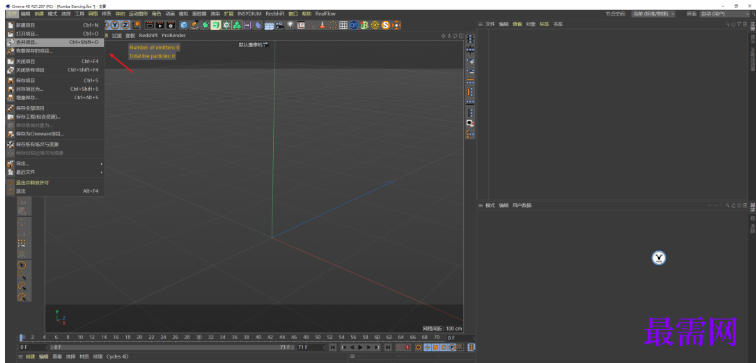Image resolution: width=756 pixels, height=363 pixels.
Task: Step to the next frame
Action: (369, 347)
